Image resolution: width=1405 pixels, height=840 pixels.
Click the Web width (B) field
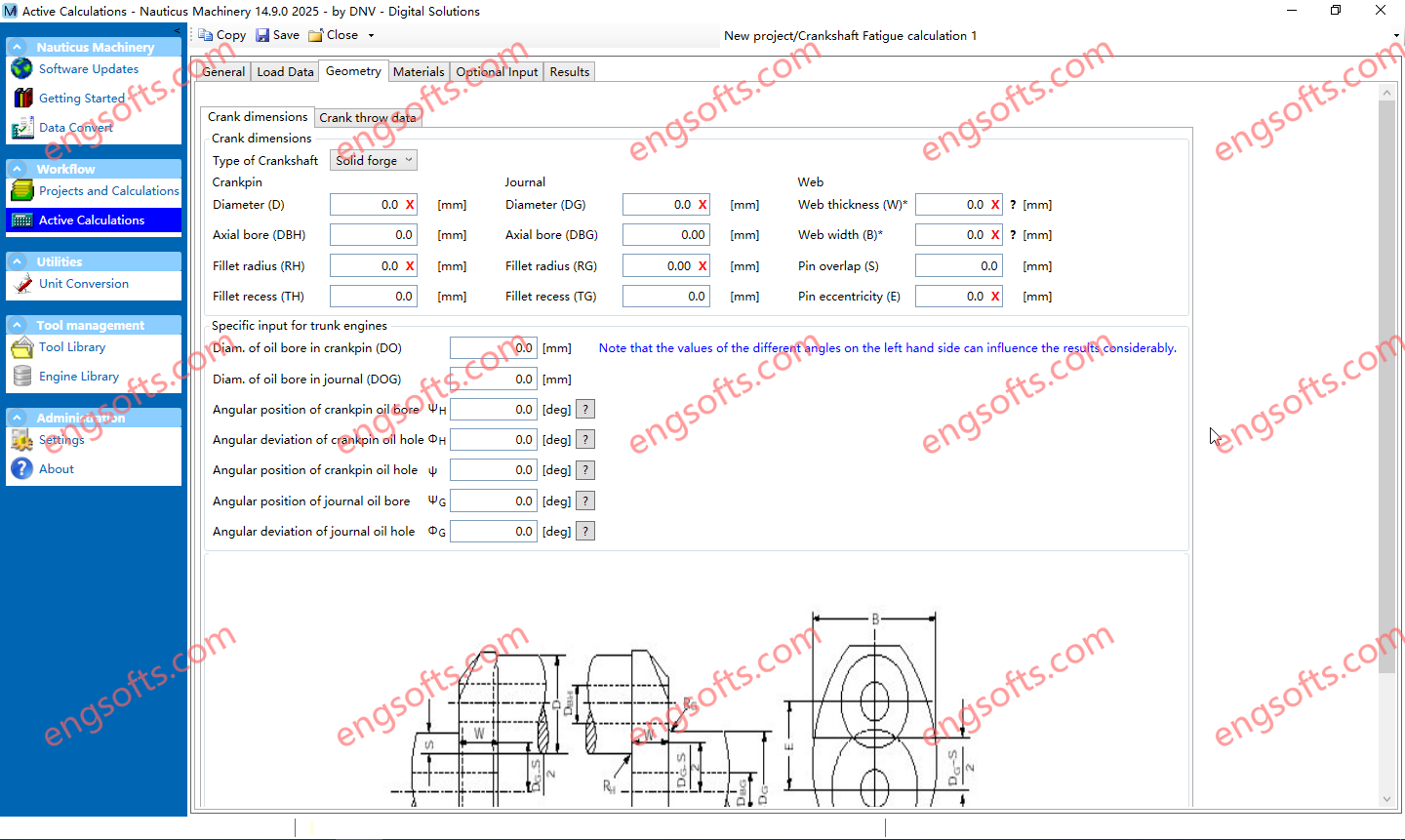pos(959,235)
